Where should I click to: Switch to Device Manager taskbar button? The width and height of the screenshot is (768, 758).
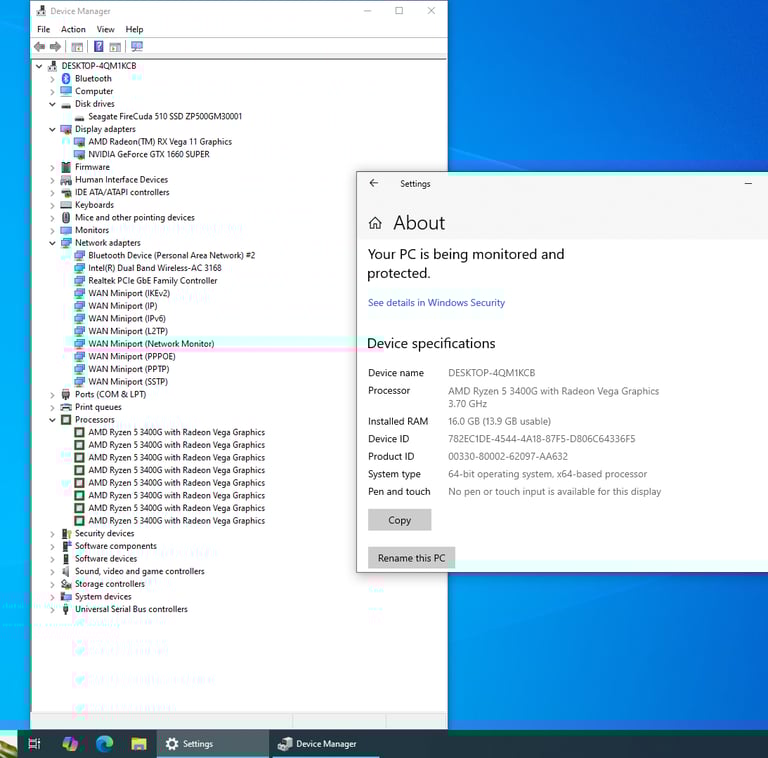coord(325,744)
